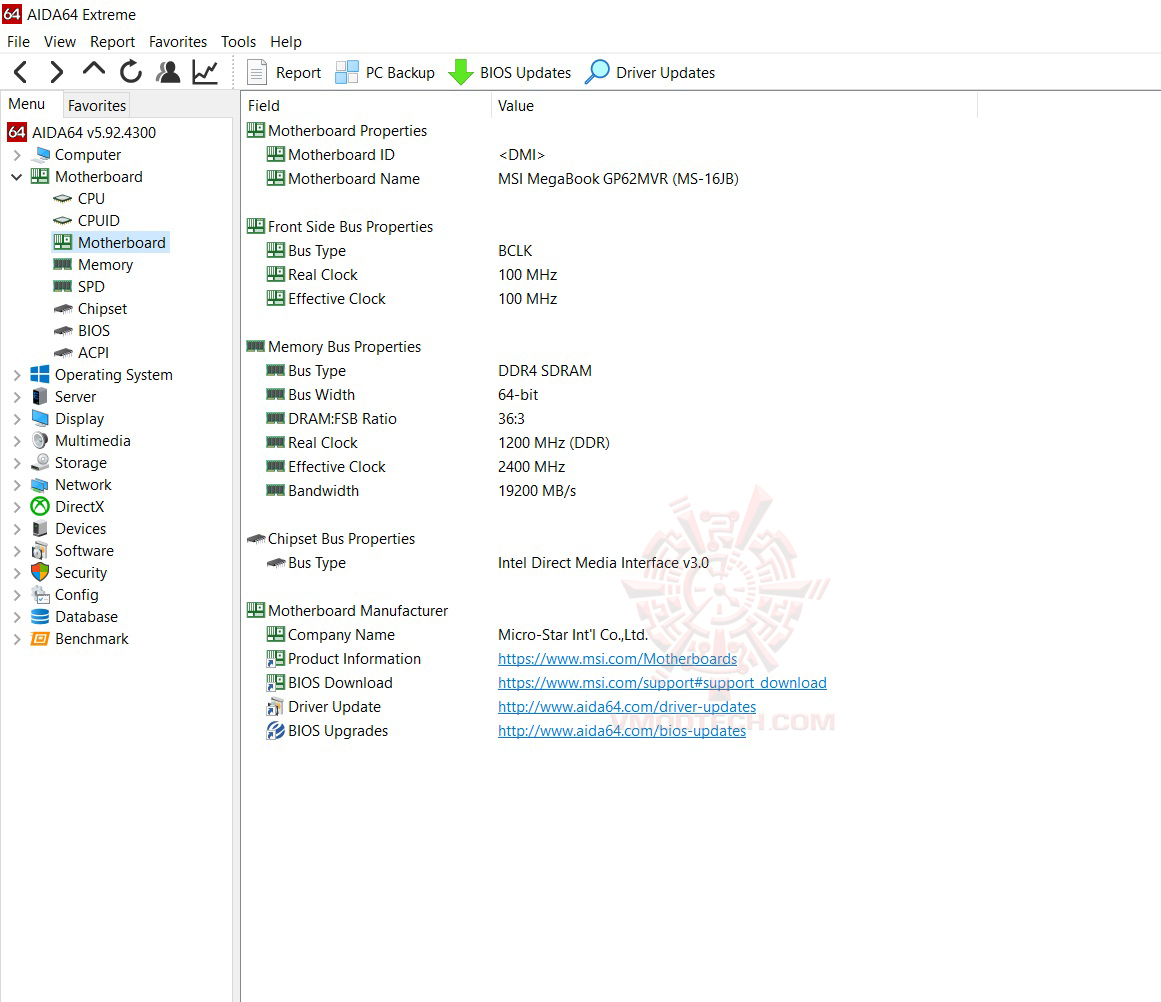Select Chipset in the tree
Screen dimensions: 1161x1002
[102, 309]
